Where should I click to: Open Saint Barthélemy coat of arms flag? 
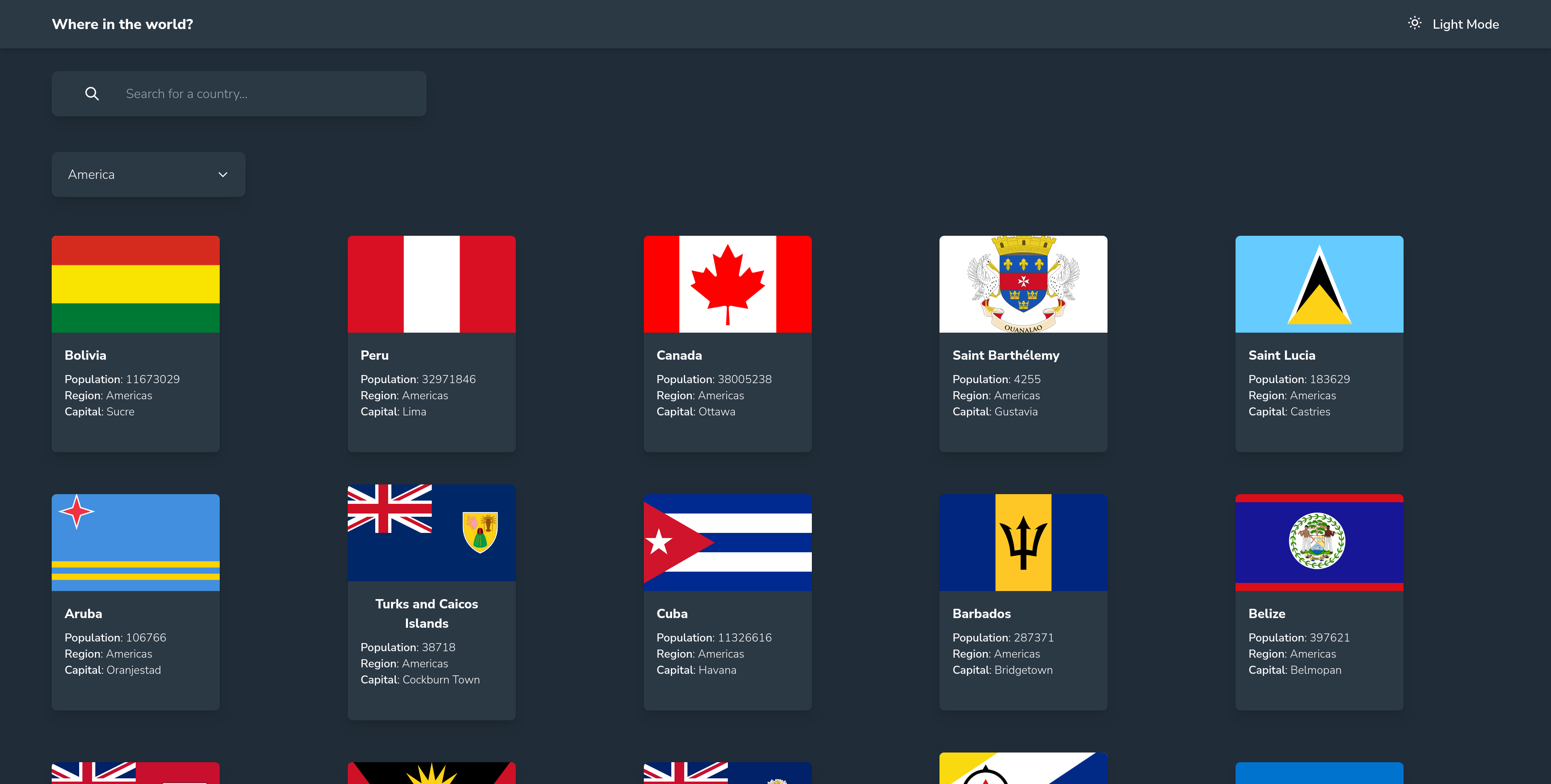pyautogui.click(x=1023, y=284)
